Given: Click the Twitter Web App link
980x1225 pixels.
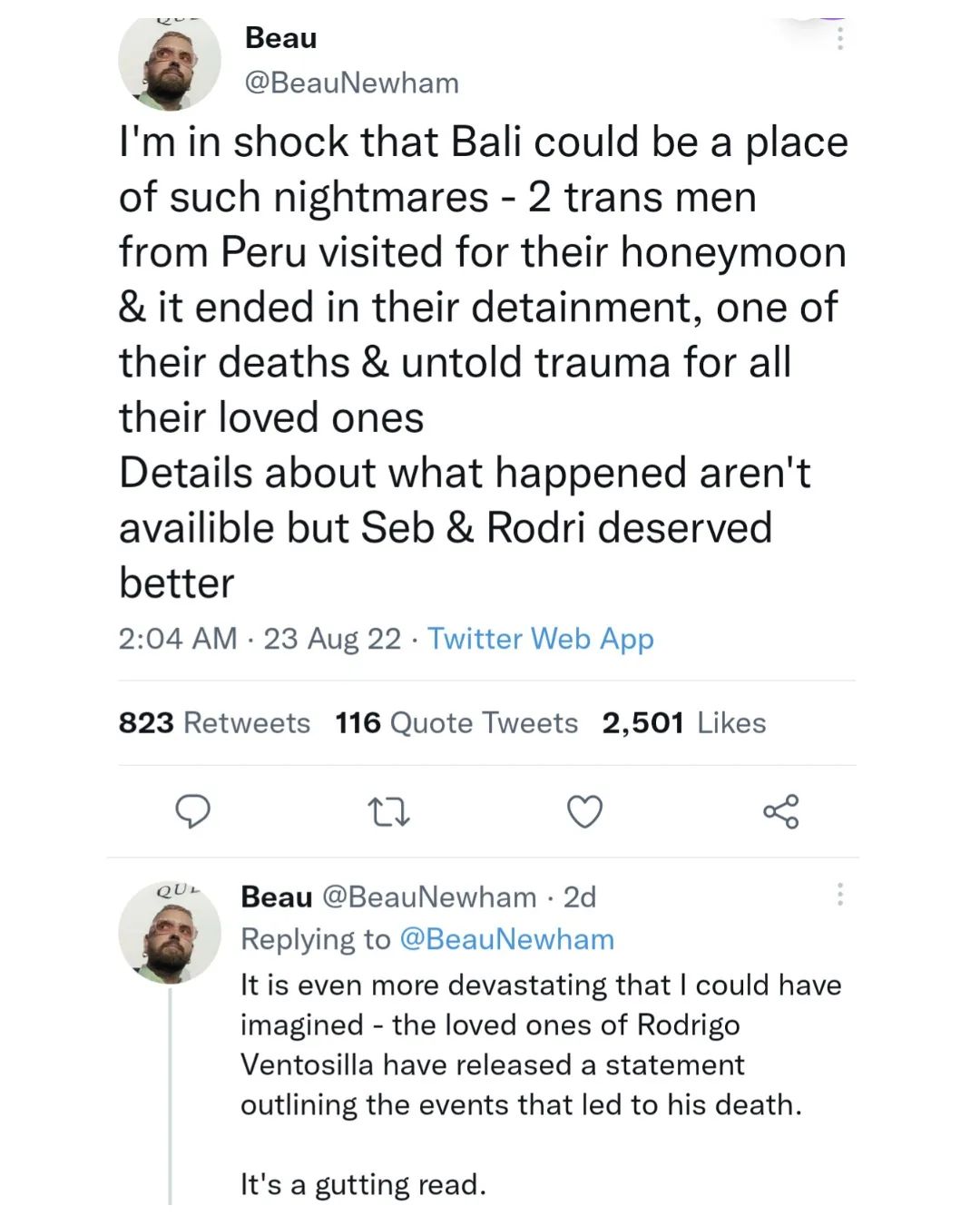Looking at the screenshot, I should (x=540, y=639).
